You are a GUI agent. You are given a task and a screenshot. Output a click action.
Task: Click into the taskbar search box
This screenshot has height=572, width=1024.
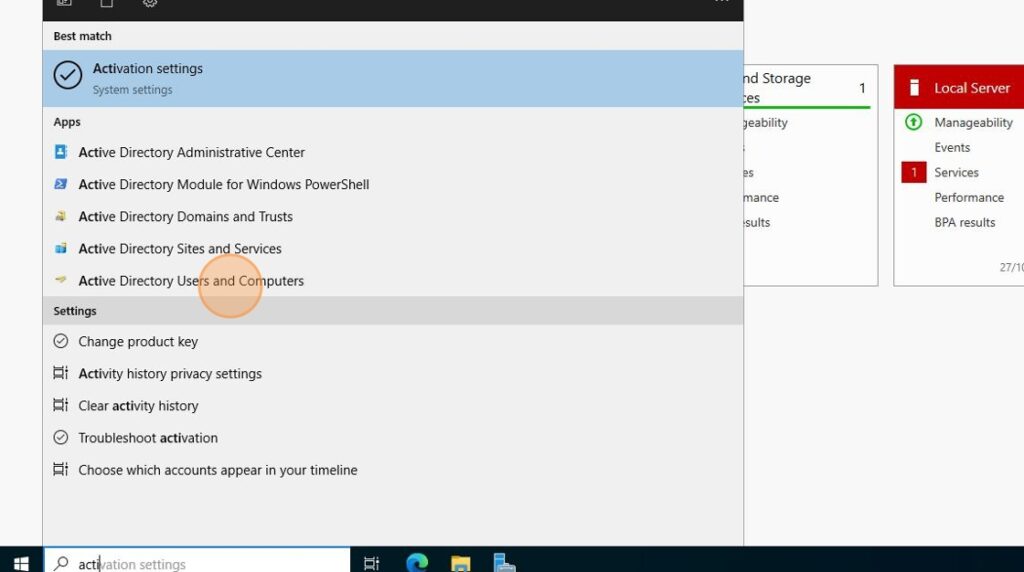coord(197,560)
